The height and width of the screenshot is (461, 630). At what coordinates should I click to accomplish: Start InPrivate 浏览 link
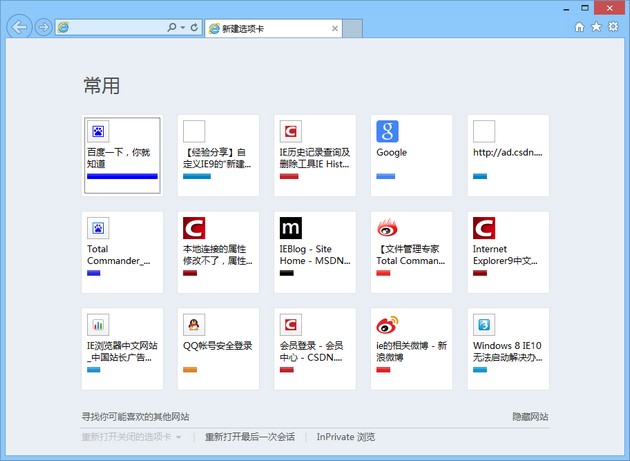[x=346, y=437]
